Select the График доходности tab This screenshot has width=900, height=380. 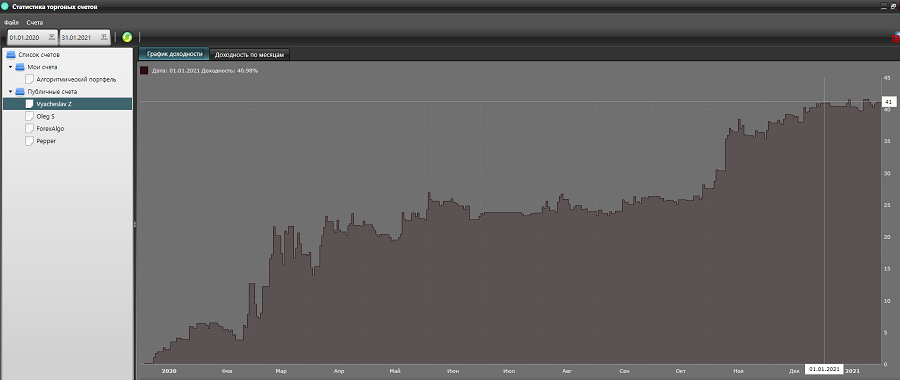[174, 54]
